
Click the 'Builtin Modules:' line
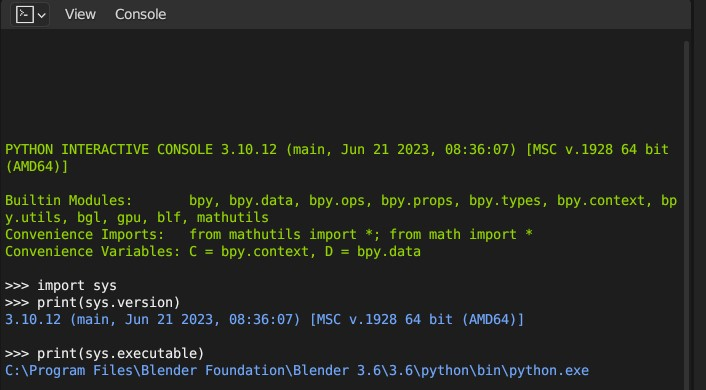click(341, 200)
